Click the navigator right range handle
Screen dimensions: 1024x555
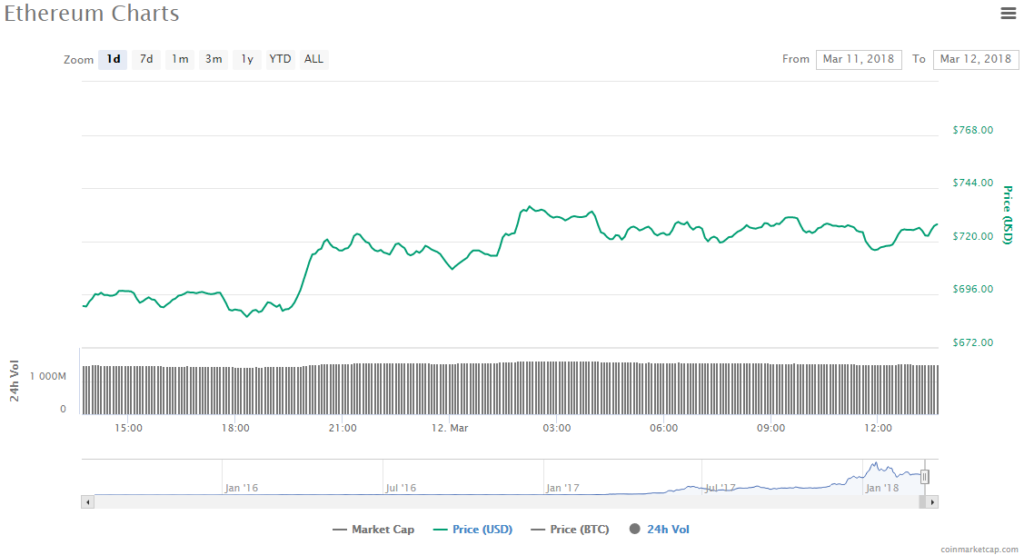[x=925, y=477]
